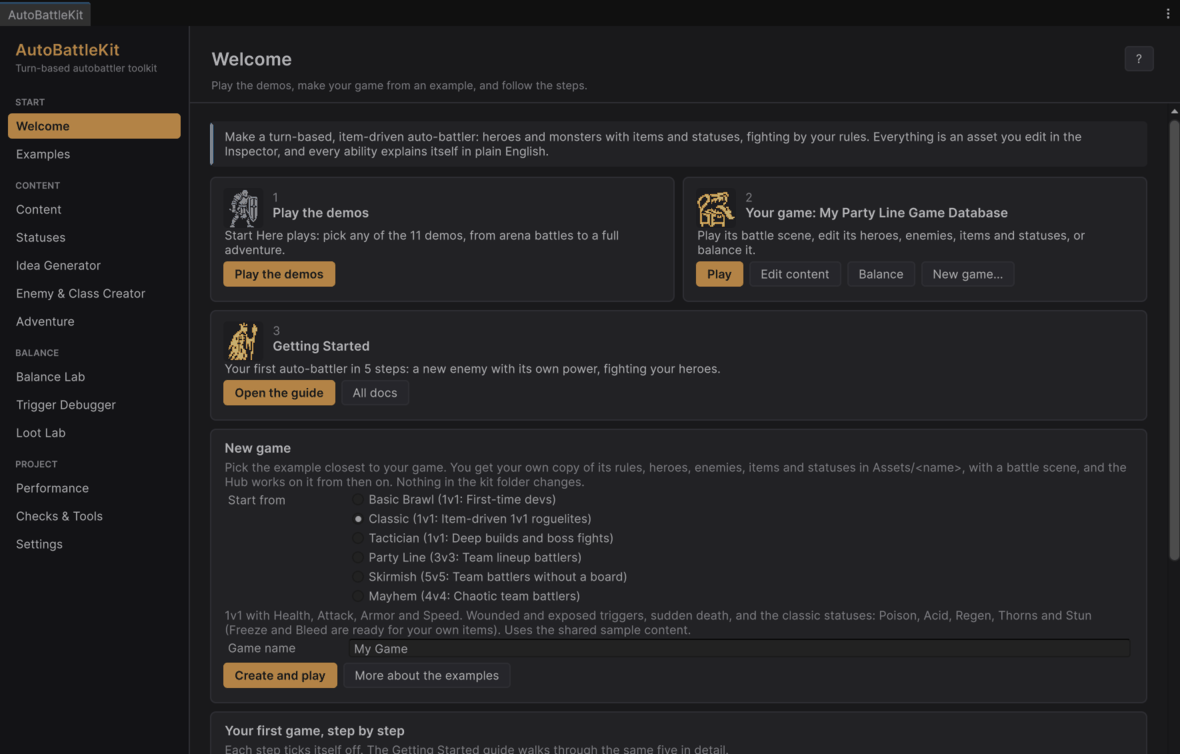Open Enemy & Class Creator page

click(x=94, y=293)
